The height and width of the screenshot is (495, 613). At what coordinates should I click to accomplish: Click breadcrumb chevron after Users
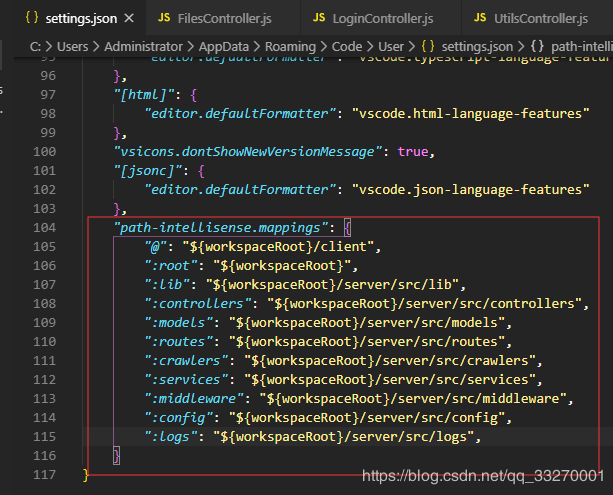click(x=96, y=47)
